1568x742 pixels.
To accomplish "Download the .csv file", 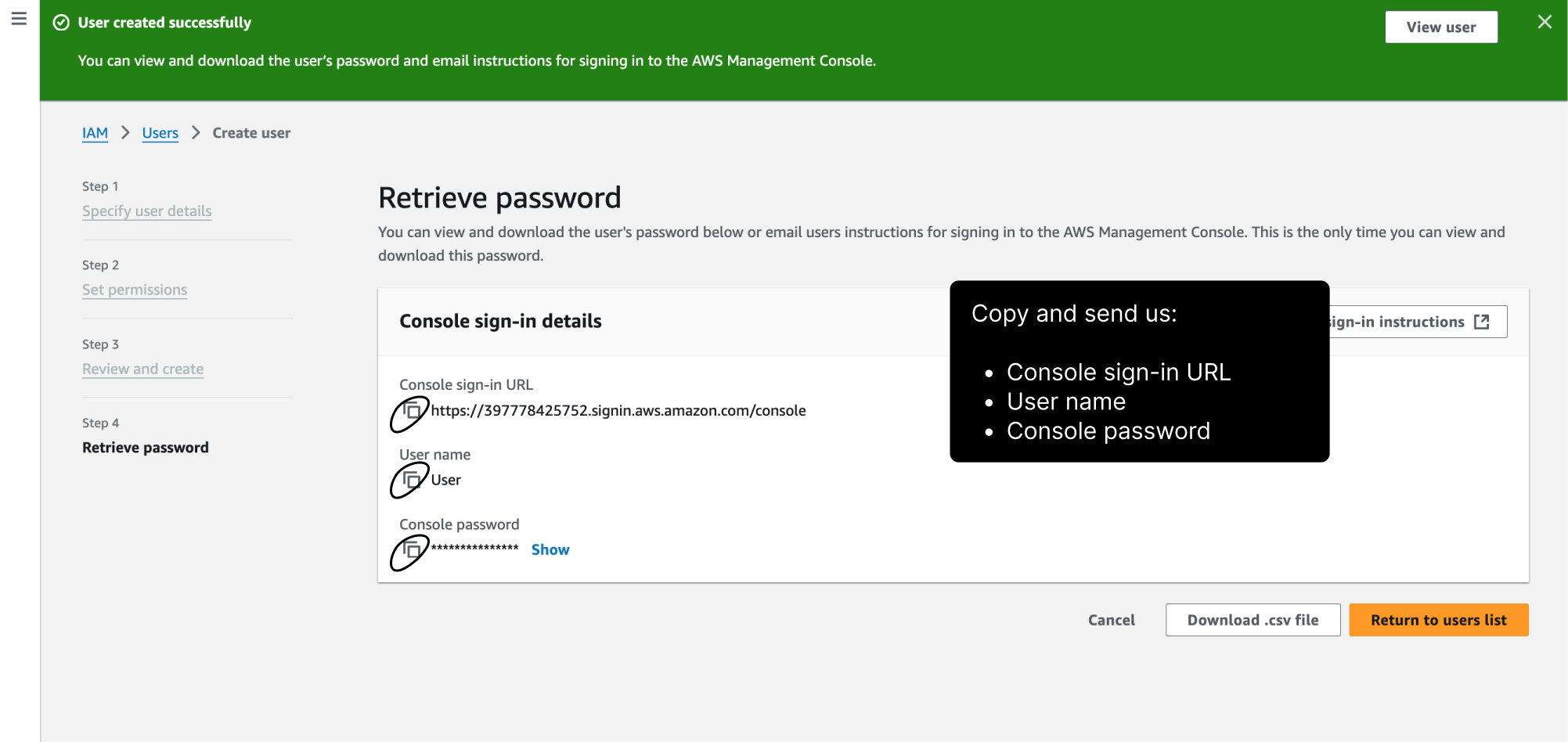I will [x=1253, y=620].
